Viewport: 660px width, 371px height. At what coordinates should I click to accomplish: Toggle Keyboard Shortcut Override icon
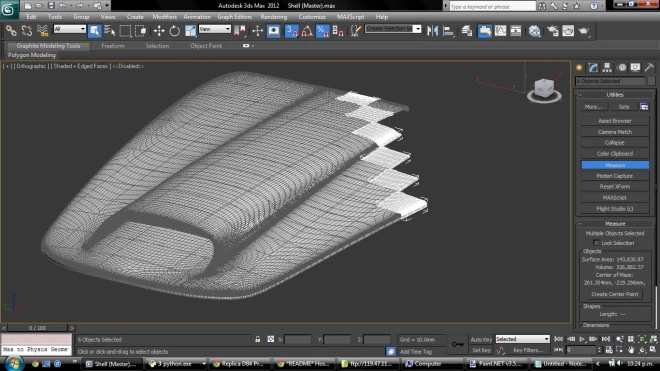click(x=274, y=31)
